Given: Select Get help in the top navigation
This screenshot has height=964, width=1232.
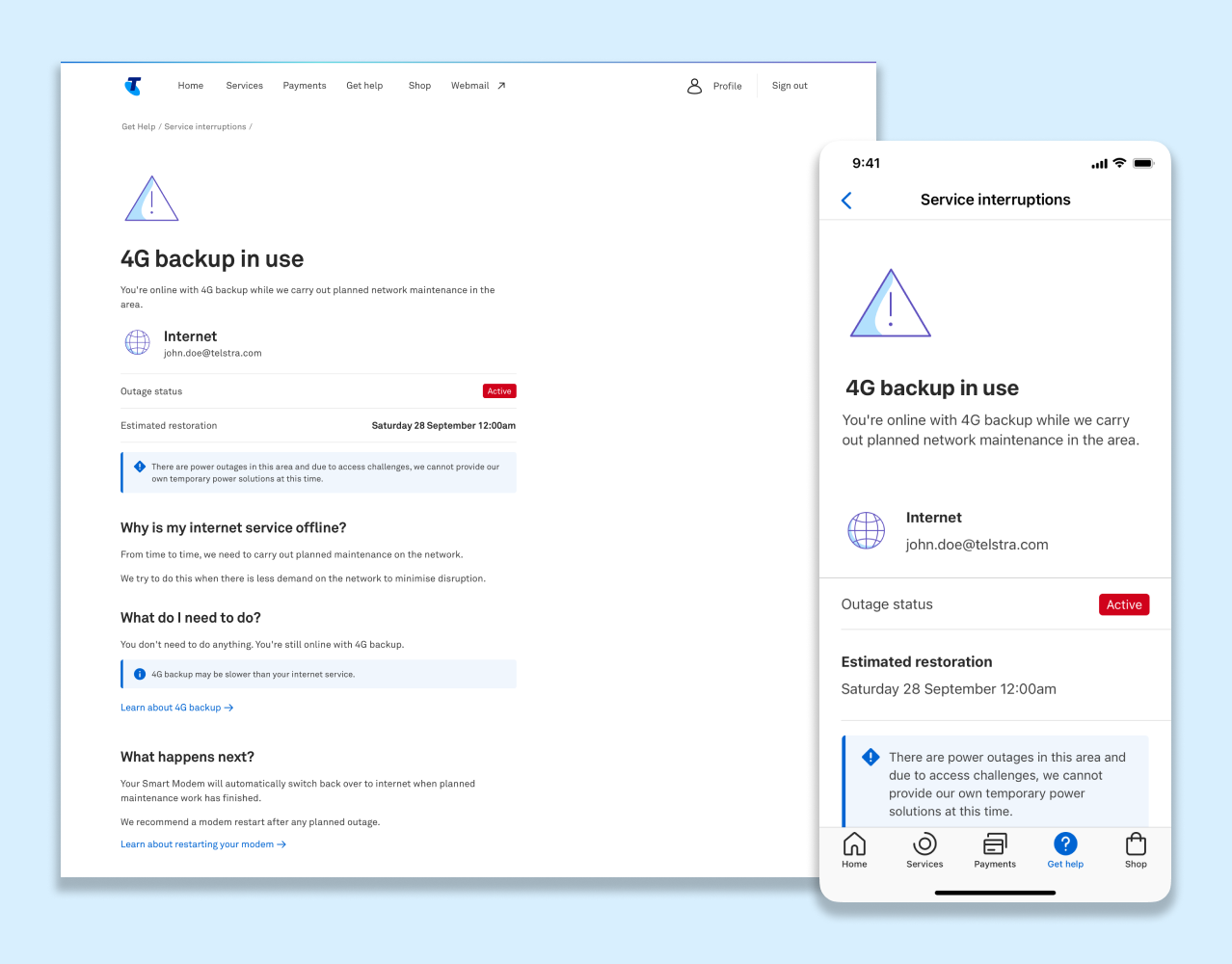Looking at the screenshot, I should click(x=364, y=86).
